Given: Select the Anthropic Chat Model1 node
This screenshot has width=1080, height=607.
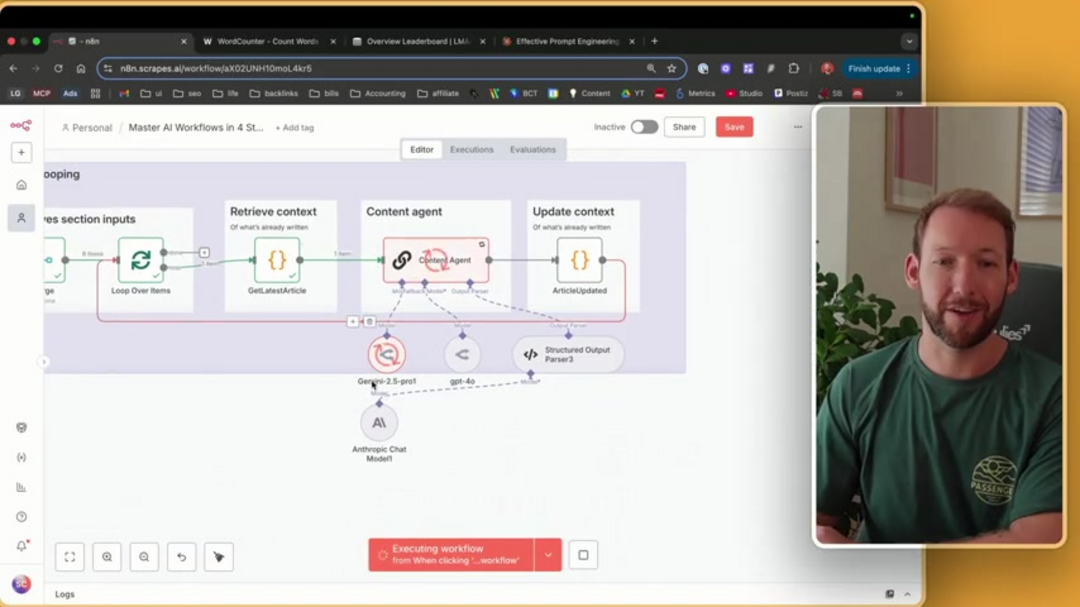Looking at the screenshot, I should [x=379, y=423].
